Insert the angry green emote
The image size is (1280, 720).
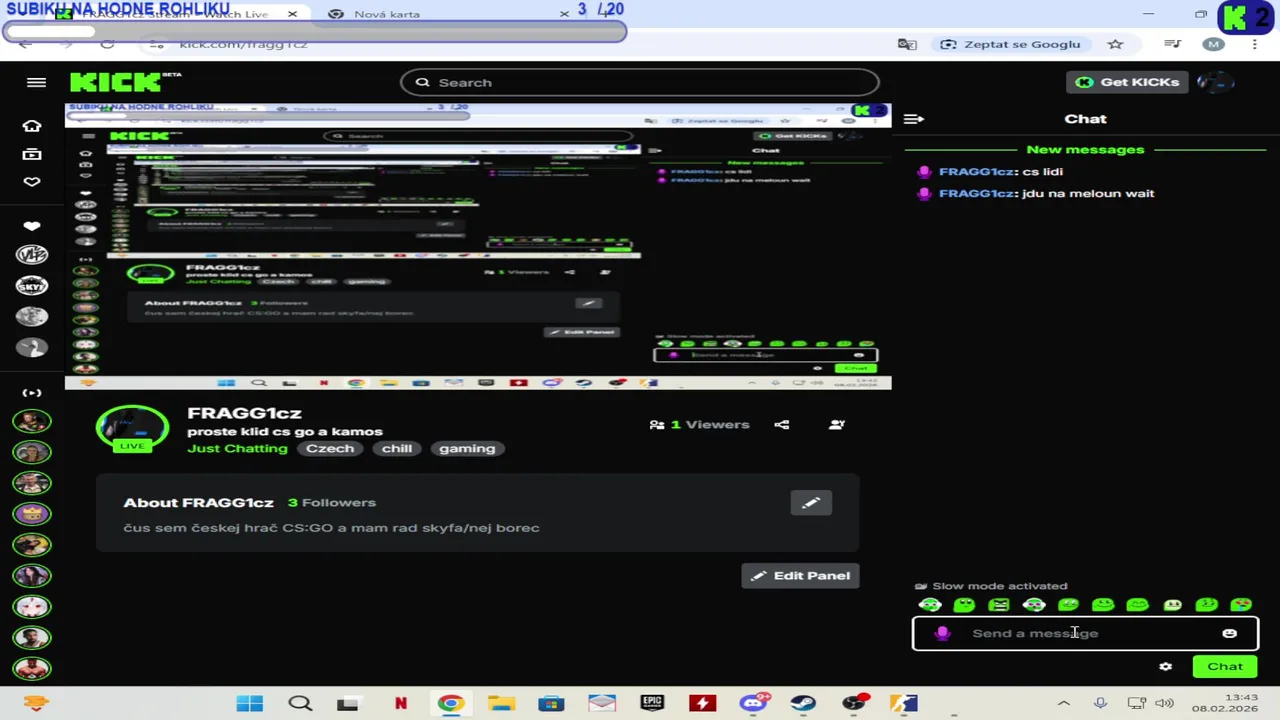(x=999, y=605)
